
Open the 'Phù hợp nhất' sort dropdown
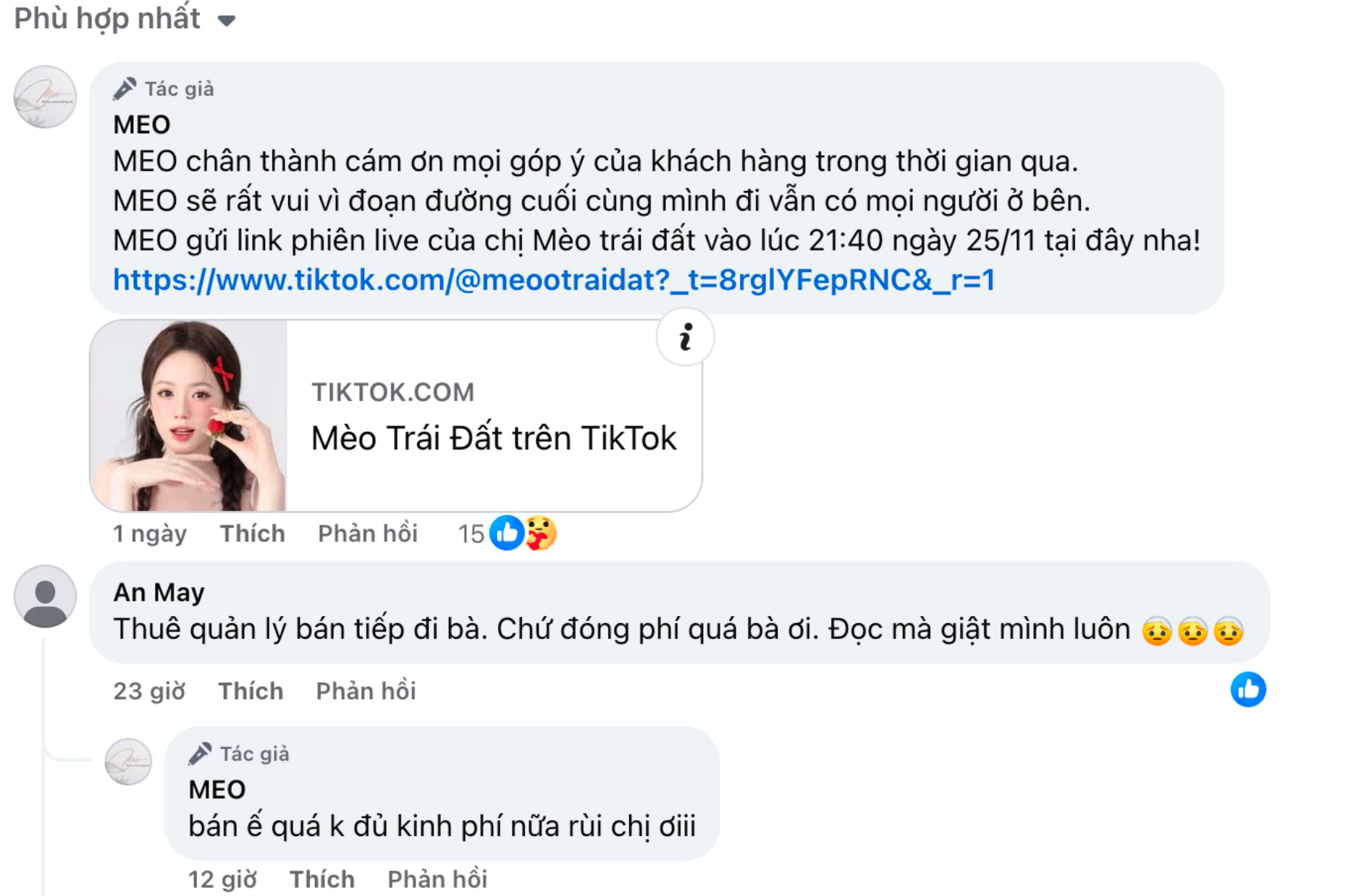[x=125, y=19]
